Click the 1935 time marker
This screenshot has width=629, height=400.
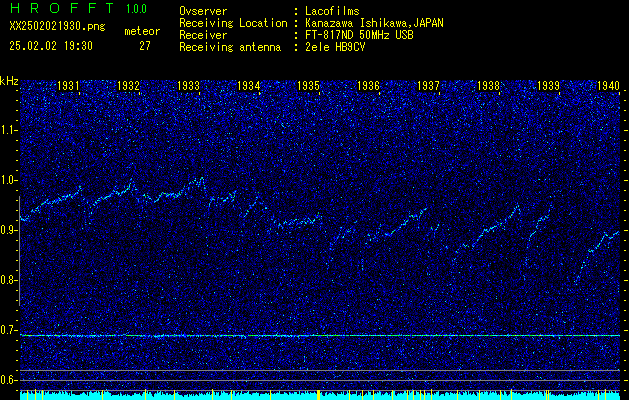308,85
